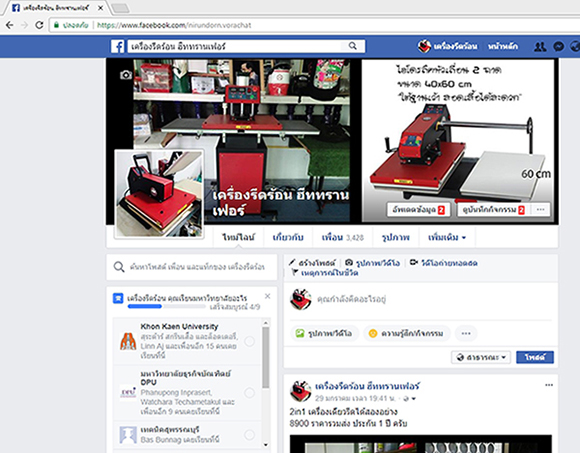The width and height of the screenshot is (580, 453).
Task: Click the Facebook logo icon
Action: [x=118, y=47]
